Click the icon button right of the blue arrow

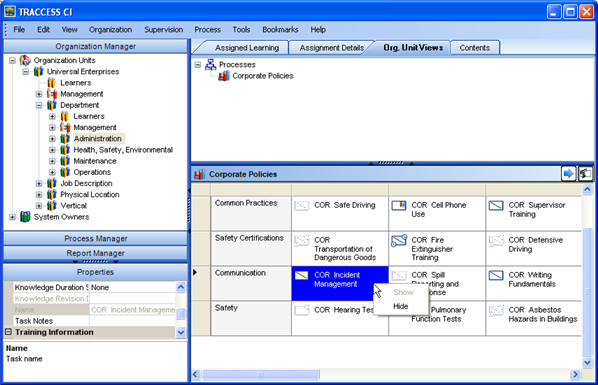tap(585, 174)
